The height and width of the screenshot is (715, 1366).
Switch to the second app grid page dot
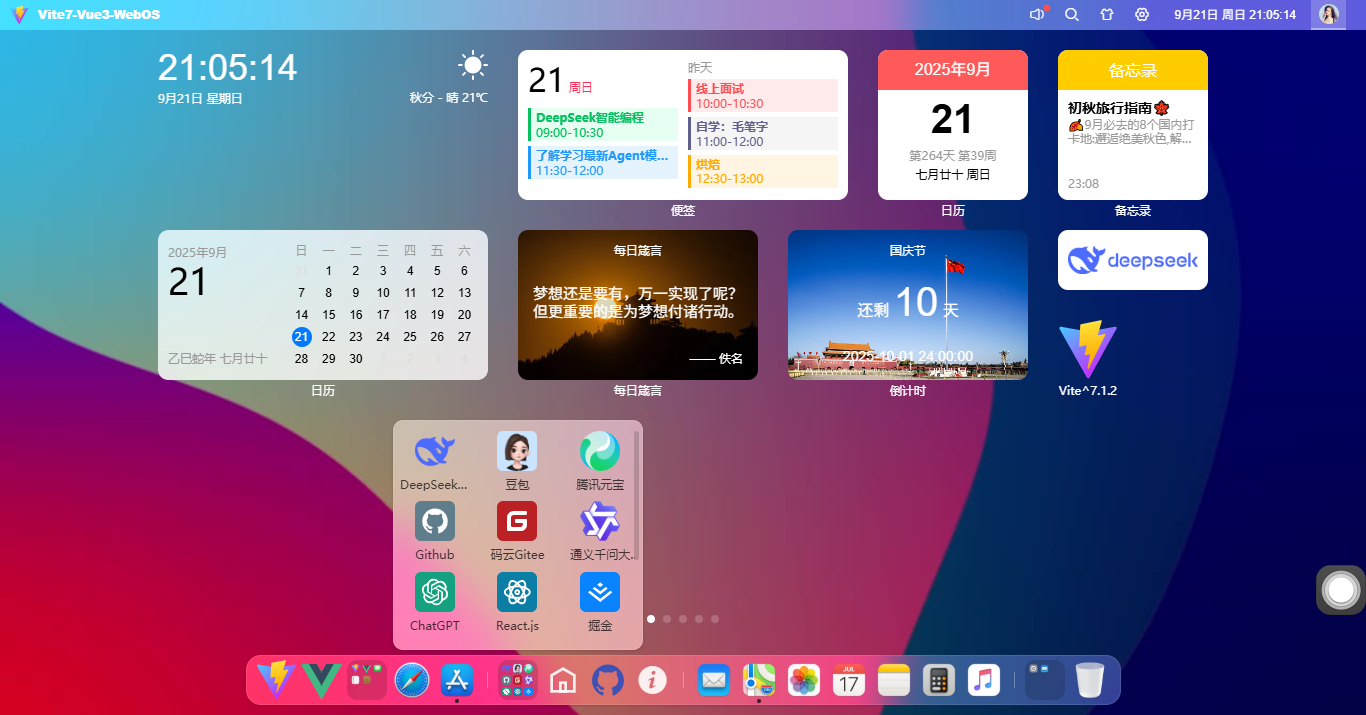(x=667, y=619)
